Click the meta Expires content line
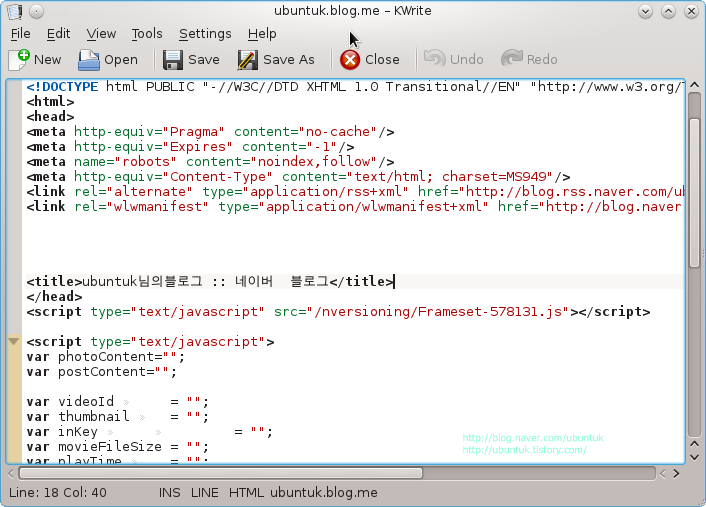 click(x=190, y=147)
